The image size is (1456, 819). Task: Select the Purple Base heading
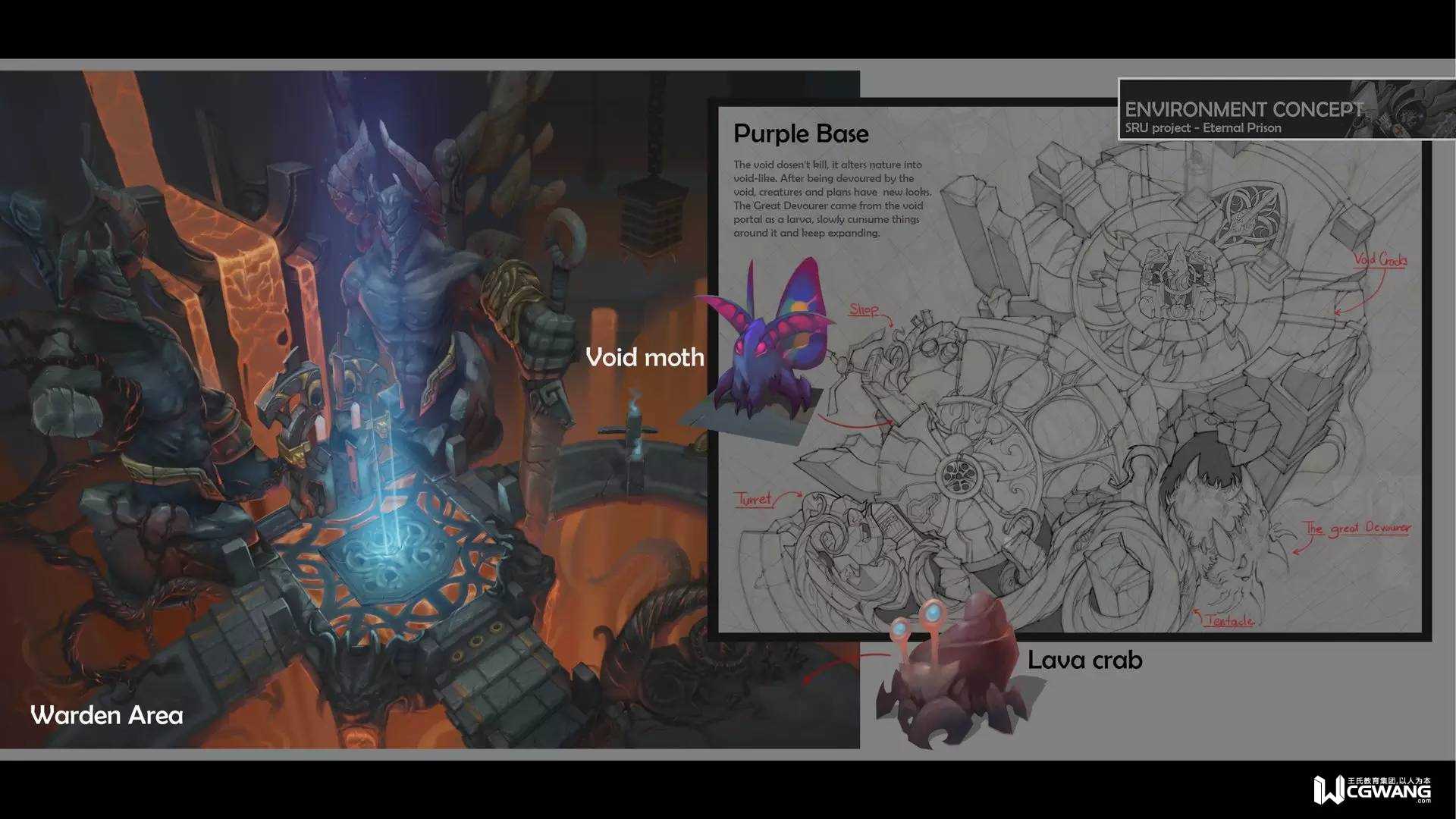tap(801, 133)
